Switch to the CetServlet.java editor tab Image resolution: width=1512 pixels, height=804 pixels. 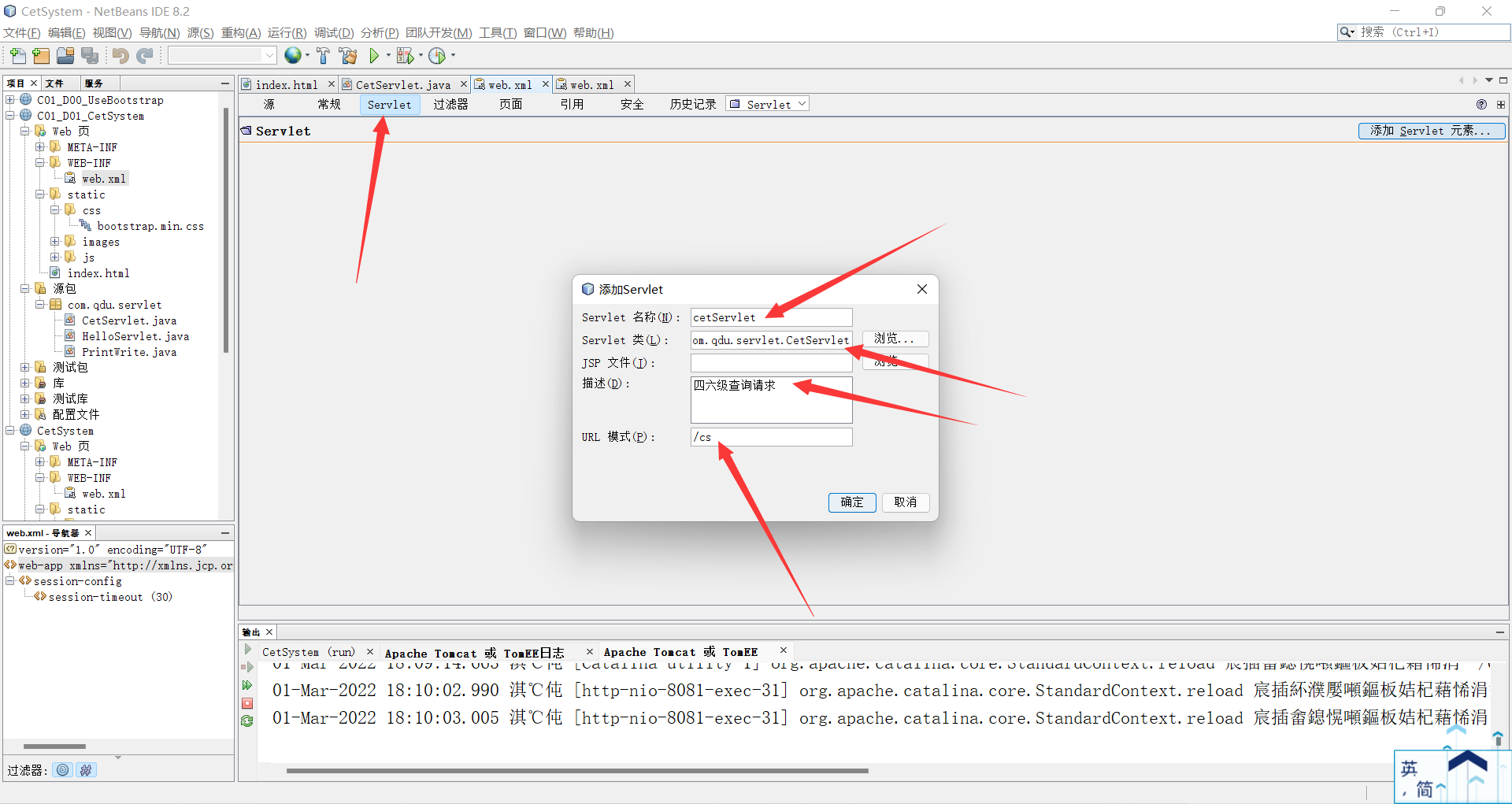pos(403,84)
